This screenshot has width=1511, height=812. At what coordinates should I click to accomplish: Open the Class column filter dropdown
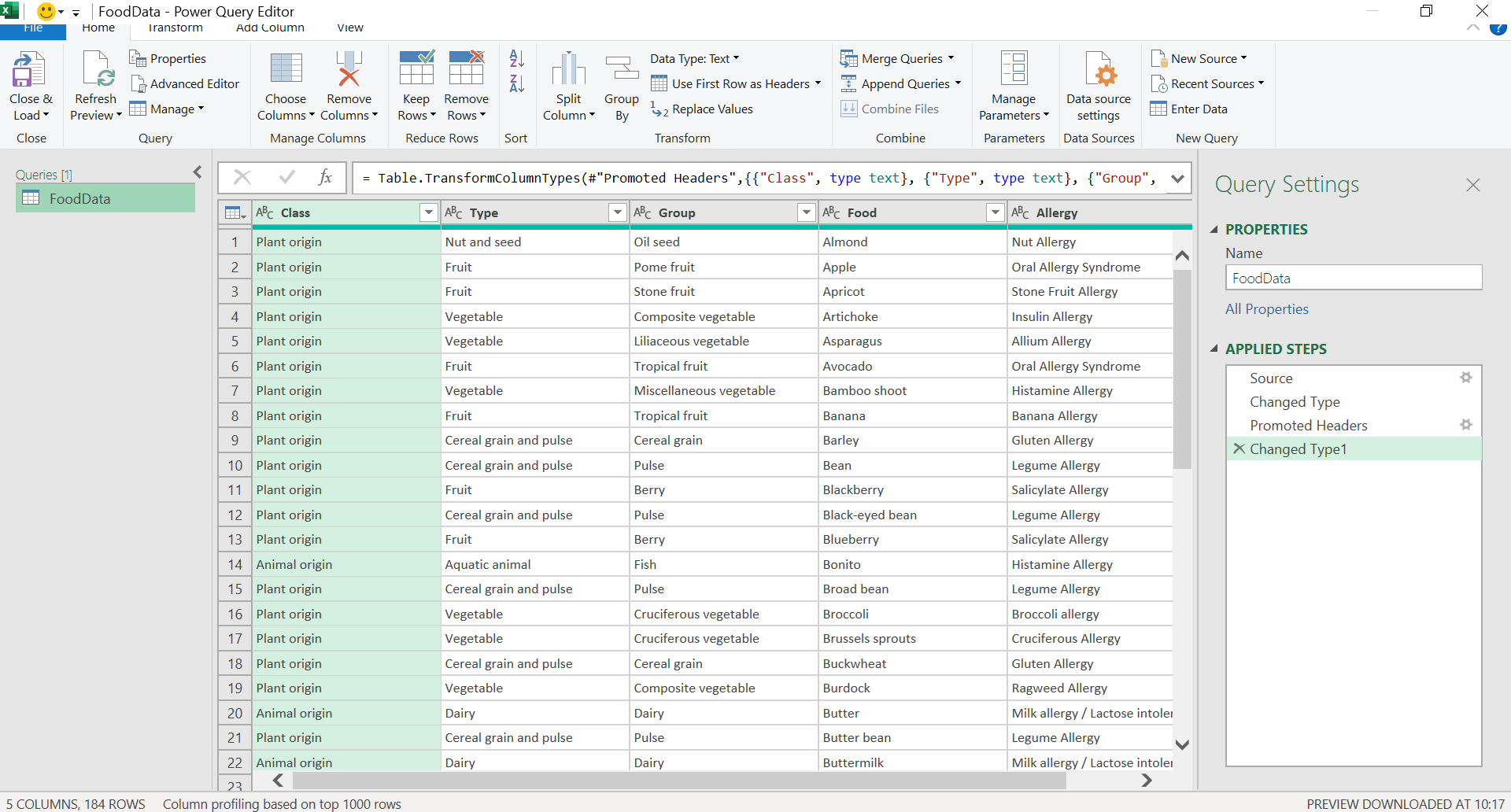(x=428, y=212)
